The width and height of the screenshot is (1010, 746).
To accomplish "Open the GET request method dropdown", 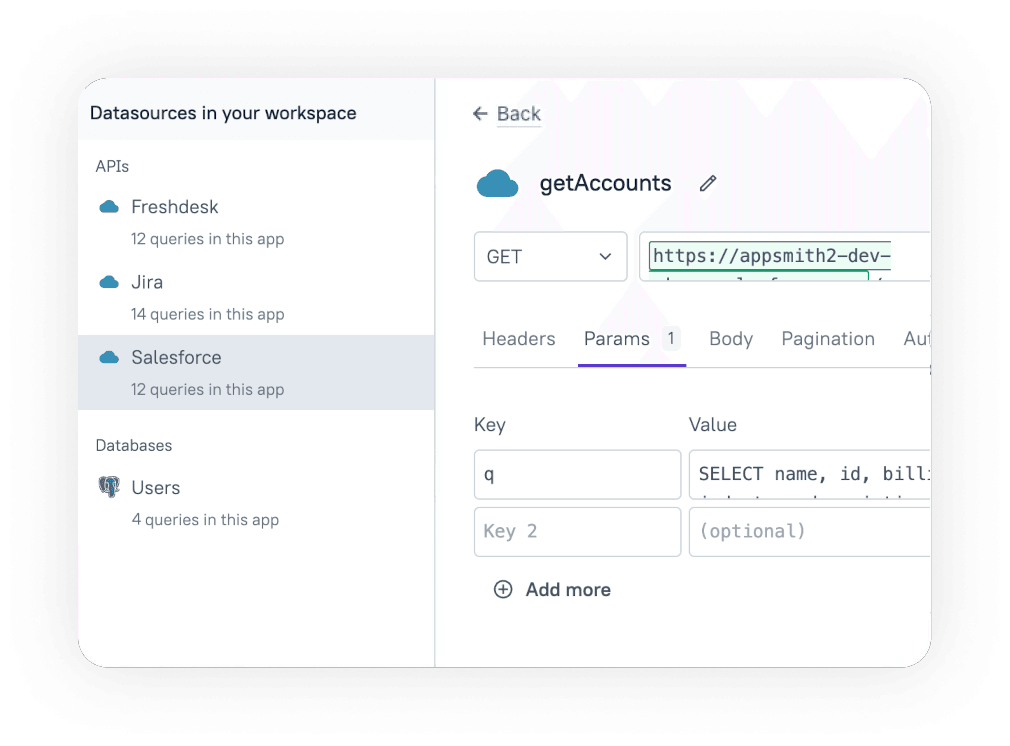I will click(550, 256).
